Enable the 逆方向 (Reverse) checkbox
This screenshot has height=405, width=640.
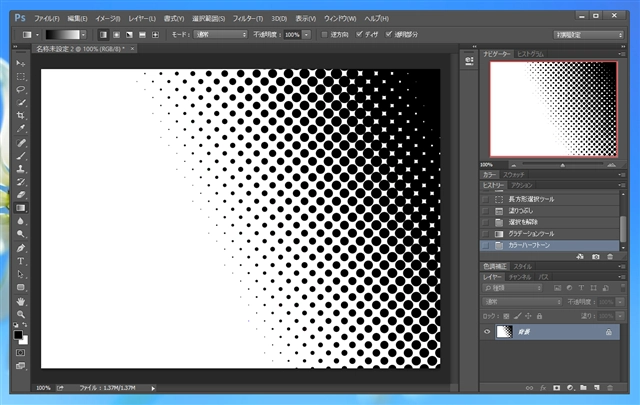pos(324,35)
